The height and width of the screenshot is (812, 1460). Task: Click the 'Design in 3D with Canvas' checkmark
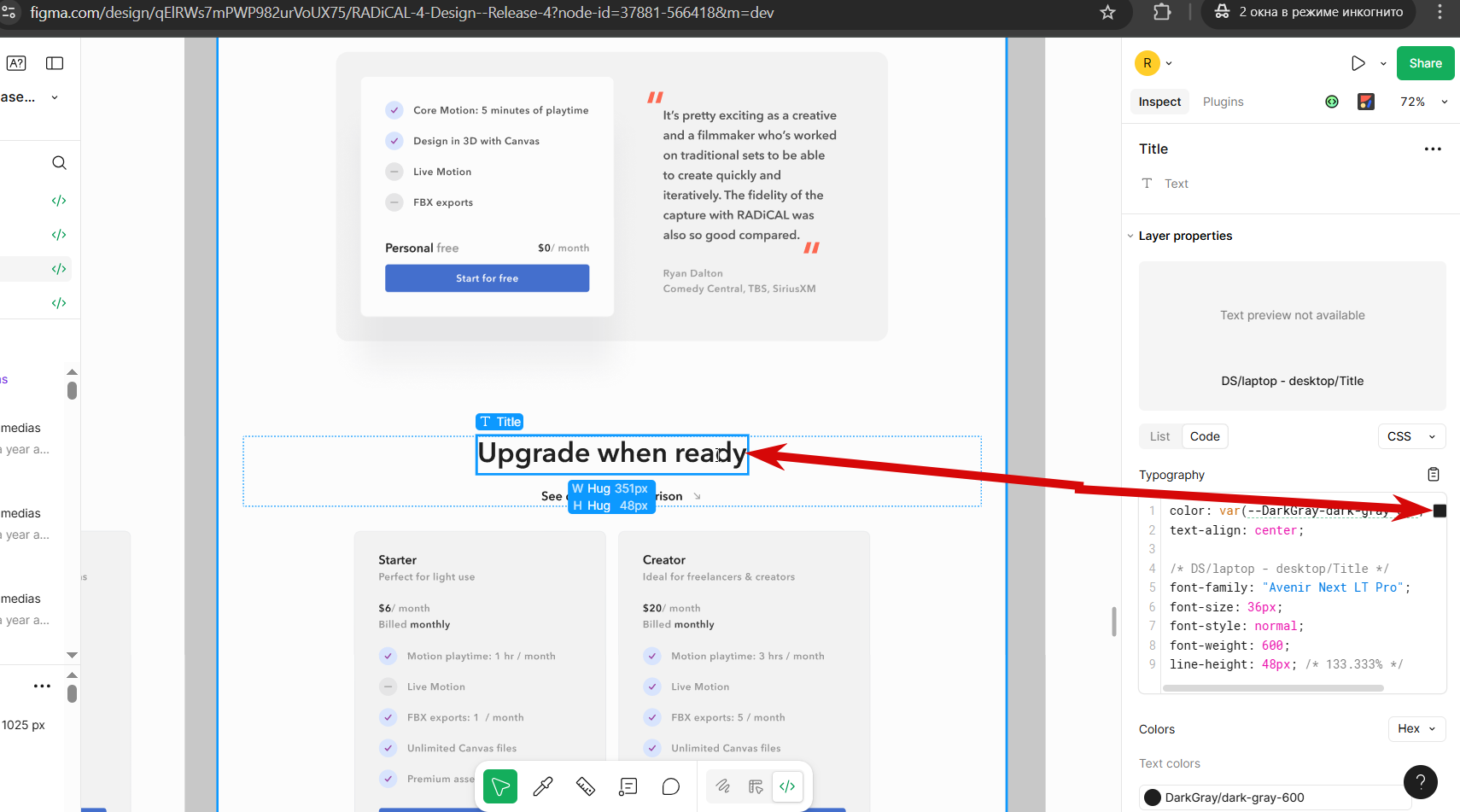point(394,141)
